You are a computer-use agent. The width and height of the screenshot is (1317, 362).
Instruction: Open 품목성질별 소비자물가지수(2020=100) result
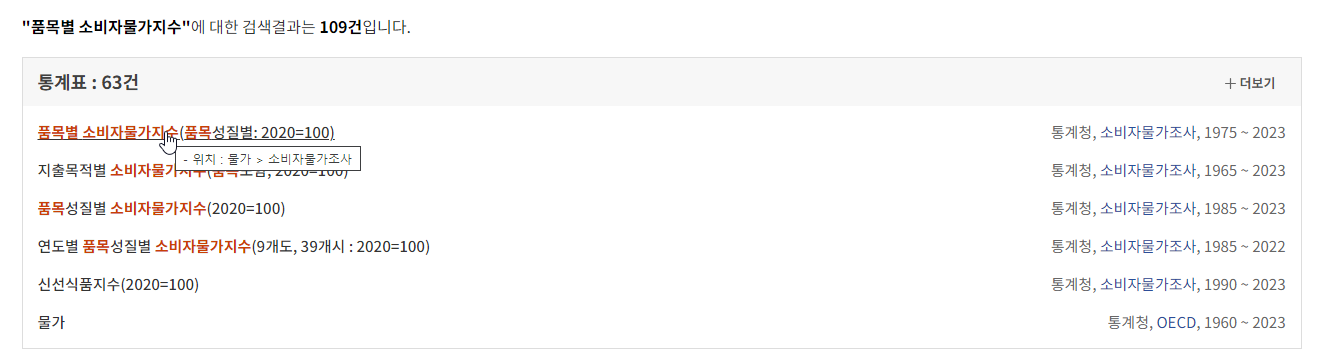click(161, 208)
